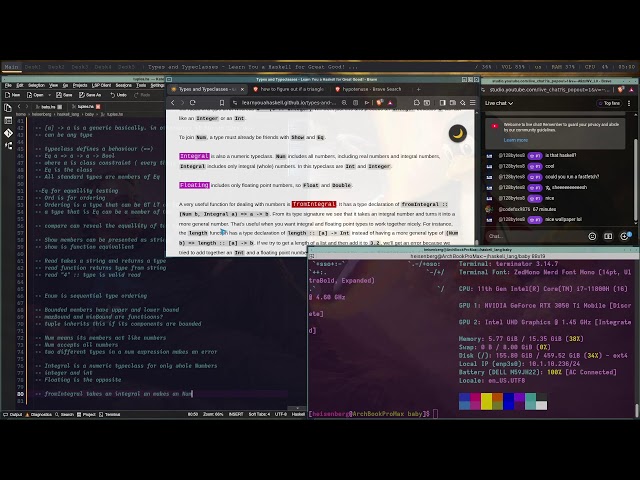This screenshot has width=640, height=480.
Task: Open the Edit menu in Kate
Action: (x=20, y=85)
